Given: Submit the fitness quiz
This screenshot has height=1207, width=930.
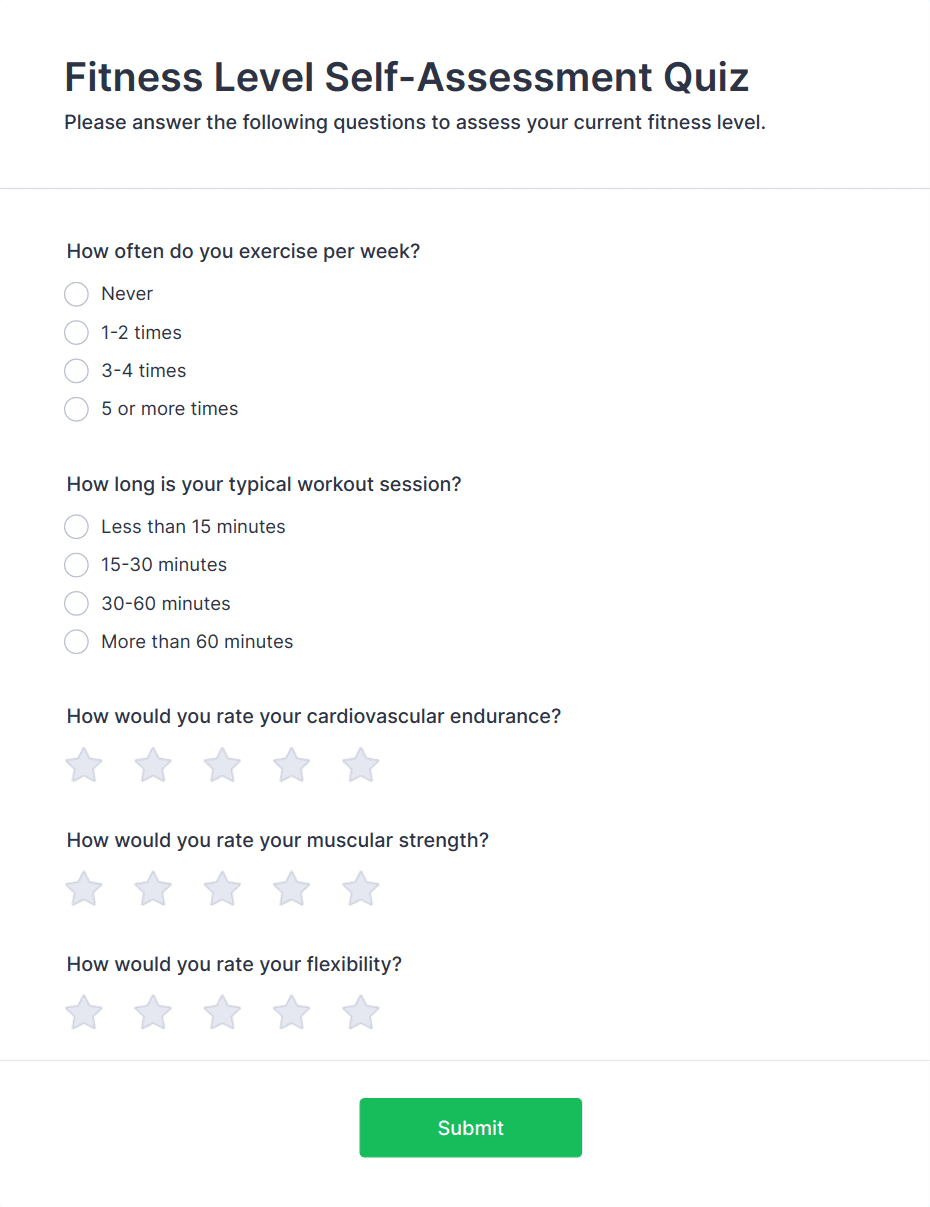Looking at the screenshot, I should (x=470, y=1128).
